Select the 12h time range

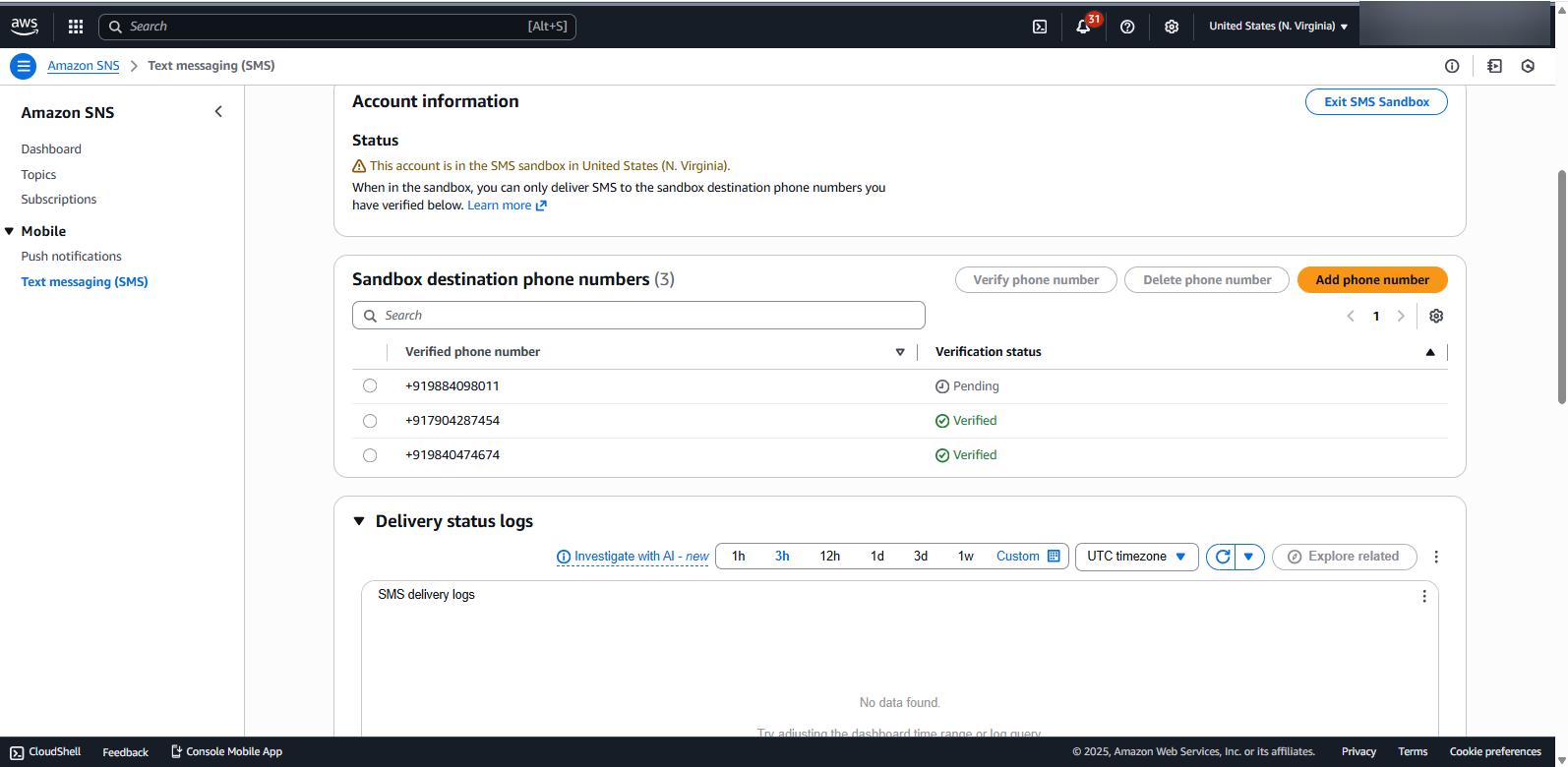(x=829, y=557)
